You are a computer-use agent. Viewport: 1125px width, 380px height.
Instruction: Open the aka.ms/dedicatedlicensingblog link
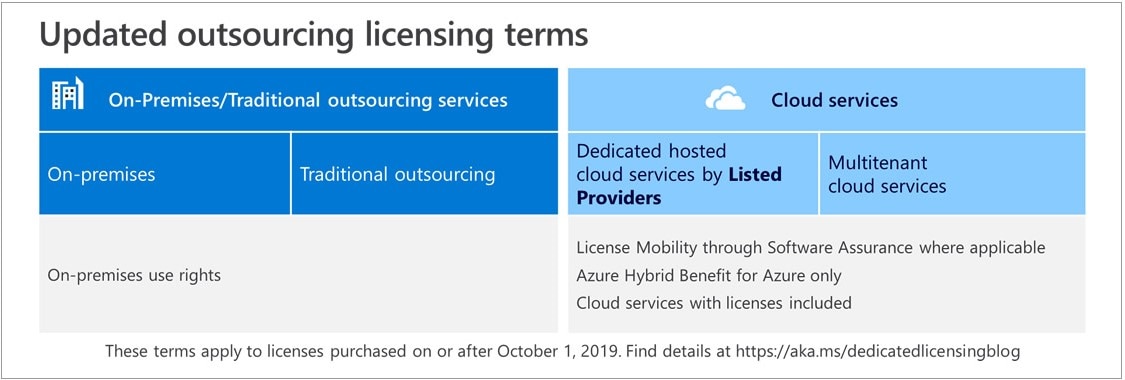(x=900, y=351)
